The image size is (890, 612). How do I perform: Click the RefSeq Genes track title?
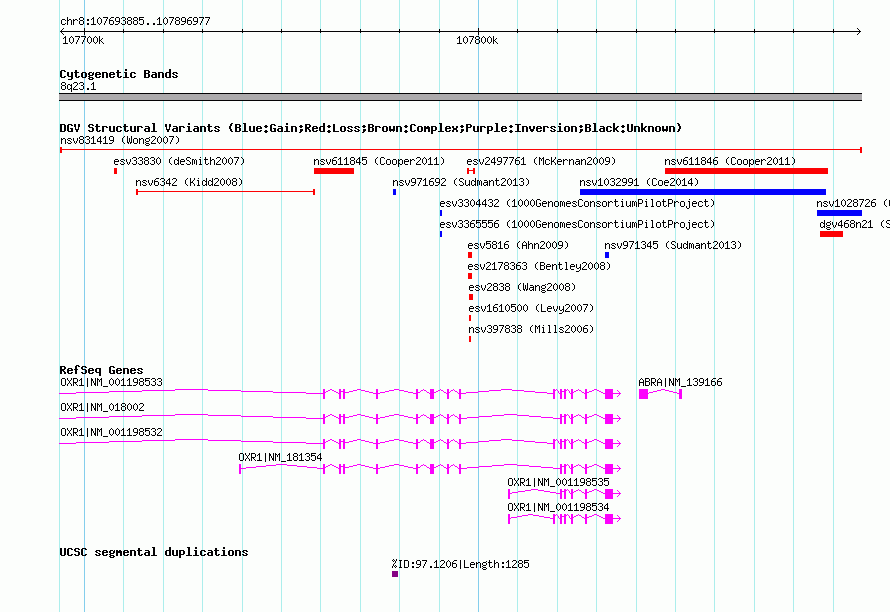[101, 370]
